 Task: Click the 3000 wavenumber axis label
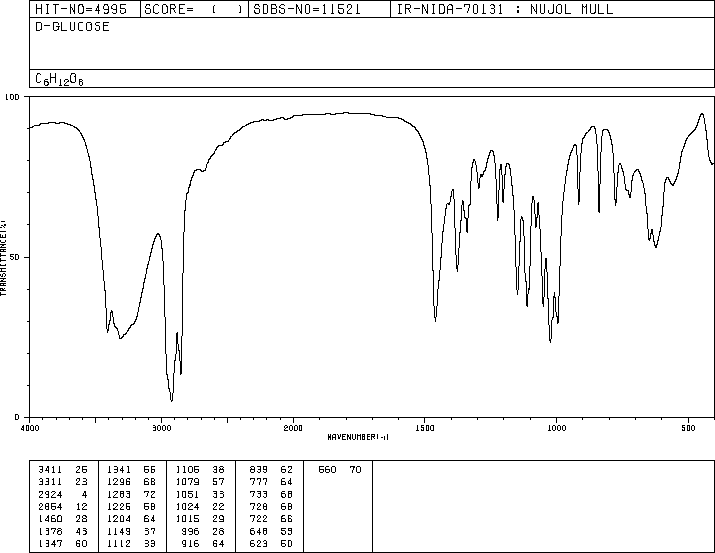[161, 428]
